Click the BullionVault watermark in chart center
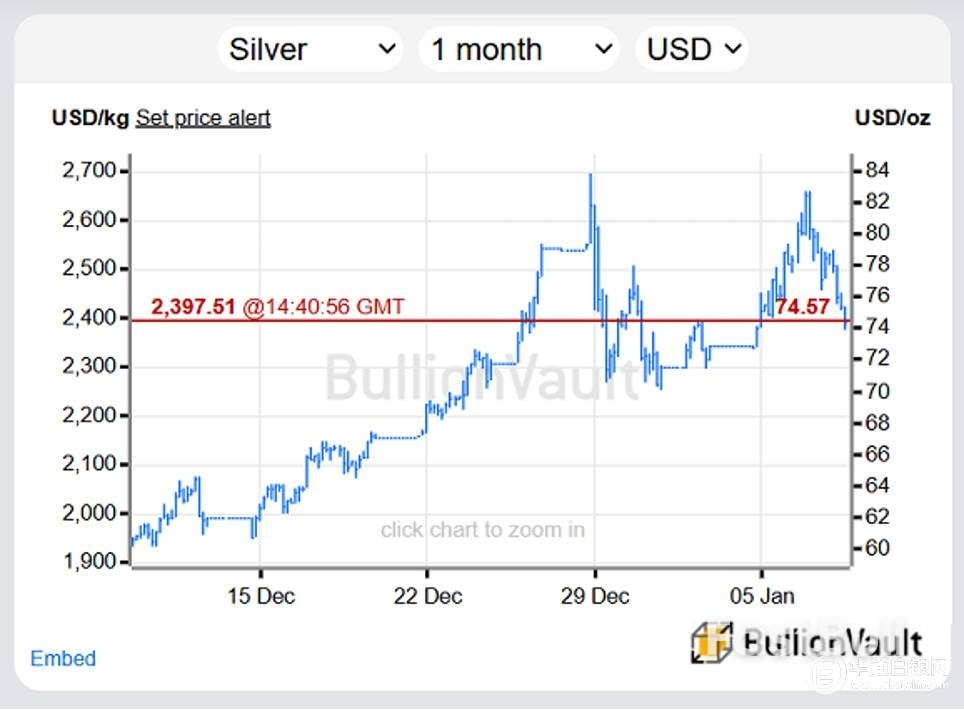Screen dimensions: 964x710 pos(482,378)
